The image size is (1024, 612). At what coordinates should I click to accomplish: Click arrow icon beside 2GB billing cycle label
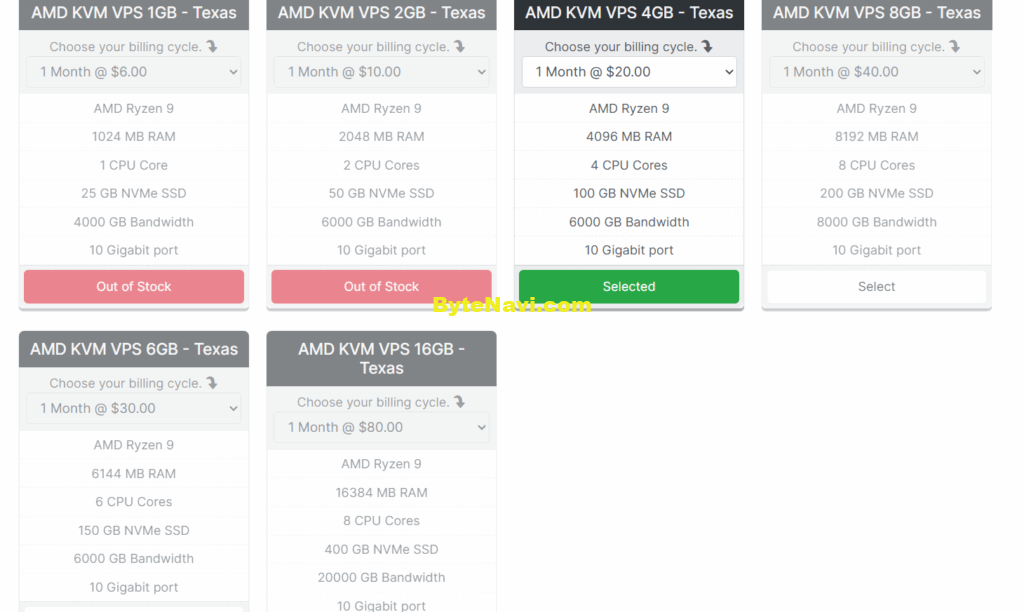[x=460, y=46]
